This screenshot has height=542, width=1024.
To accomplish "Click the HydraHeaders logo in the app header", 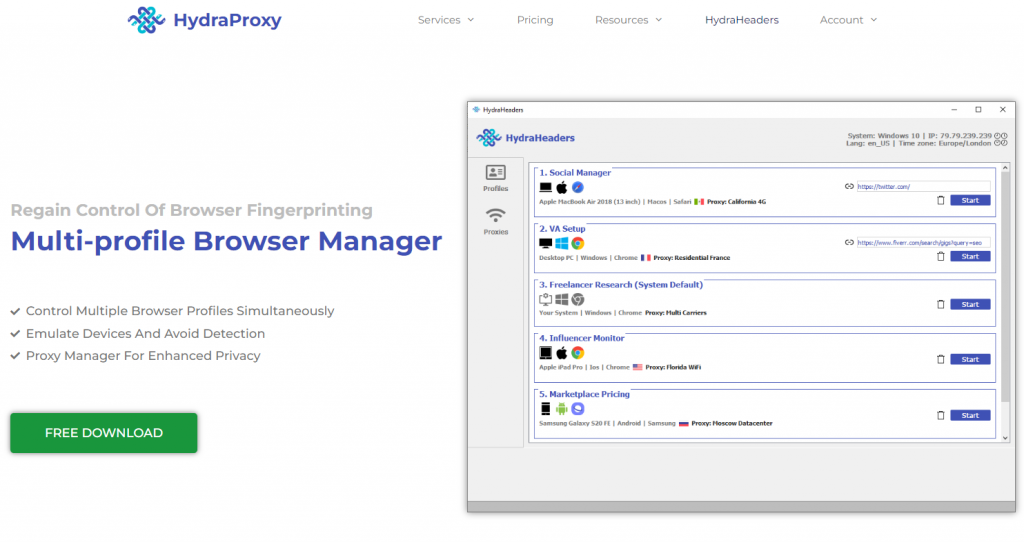I will point(525,138).
